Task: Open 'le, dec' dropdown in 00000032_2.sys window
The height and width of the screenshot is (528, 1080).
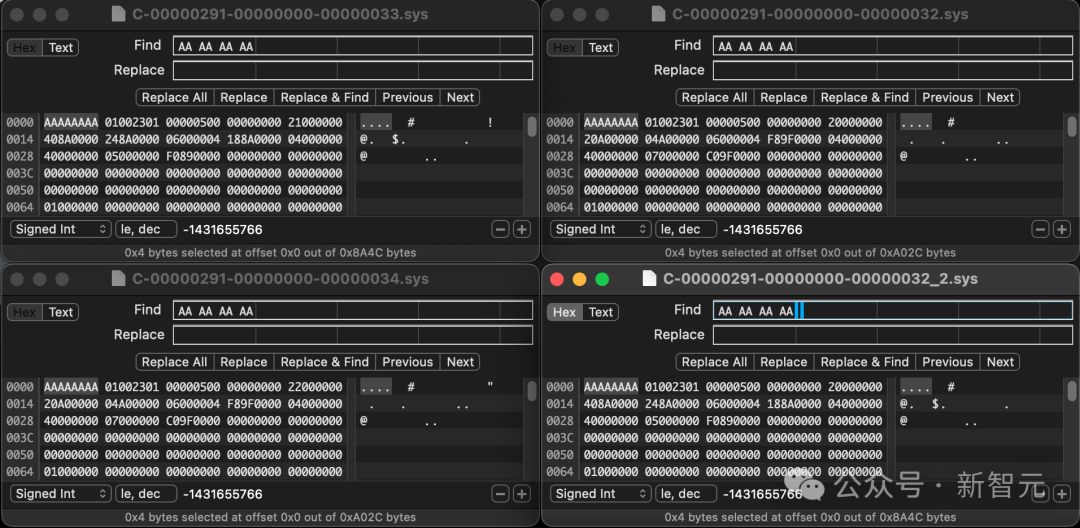Action: click(685, 494)
